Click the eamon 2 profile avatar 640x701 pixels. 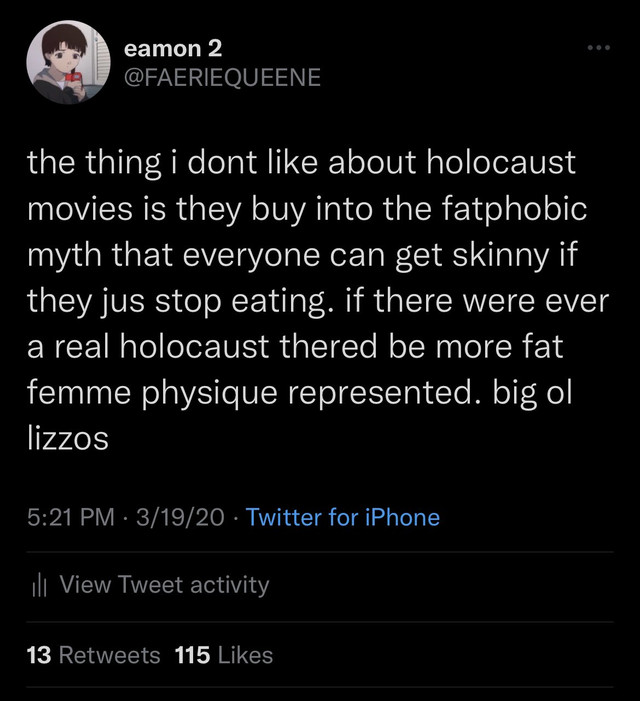(68, 62)
